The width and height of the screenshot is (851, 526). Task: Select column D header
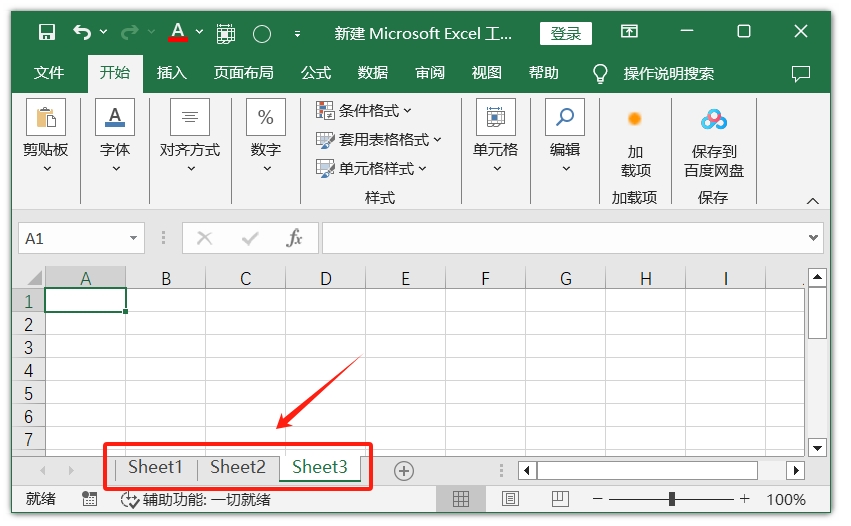326,278
